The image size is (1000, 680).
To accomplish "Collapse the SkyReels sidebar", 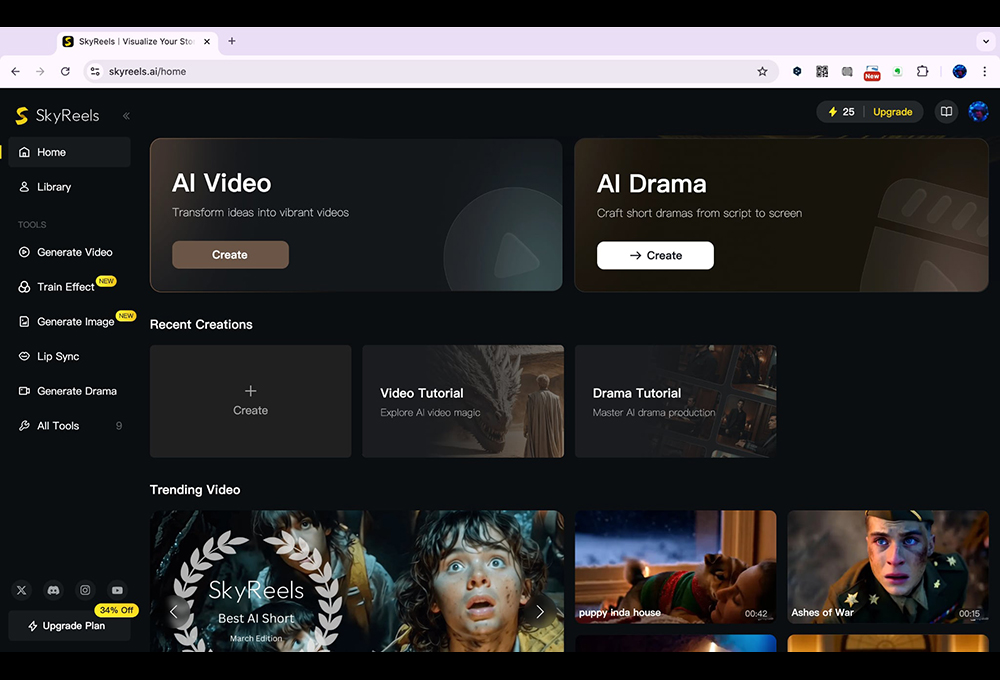I will click(x=126, y=116).
